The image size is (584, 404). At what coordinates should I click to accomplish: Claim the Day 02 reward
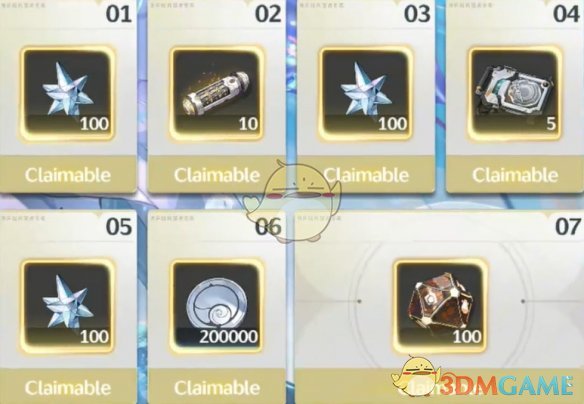point(217,175)
